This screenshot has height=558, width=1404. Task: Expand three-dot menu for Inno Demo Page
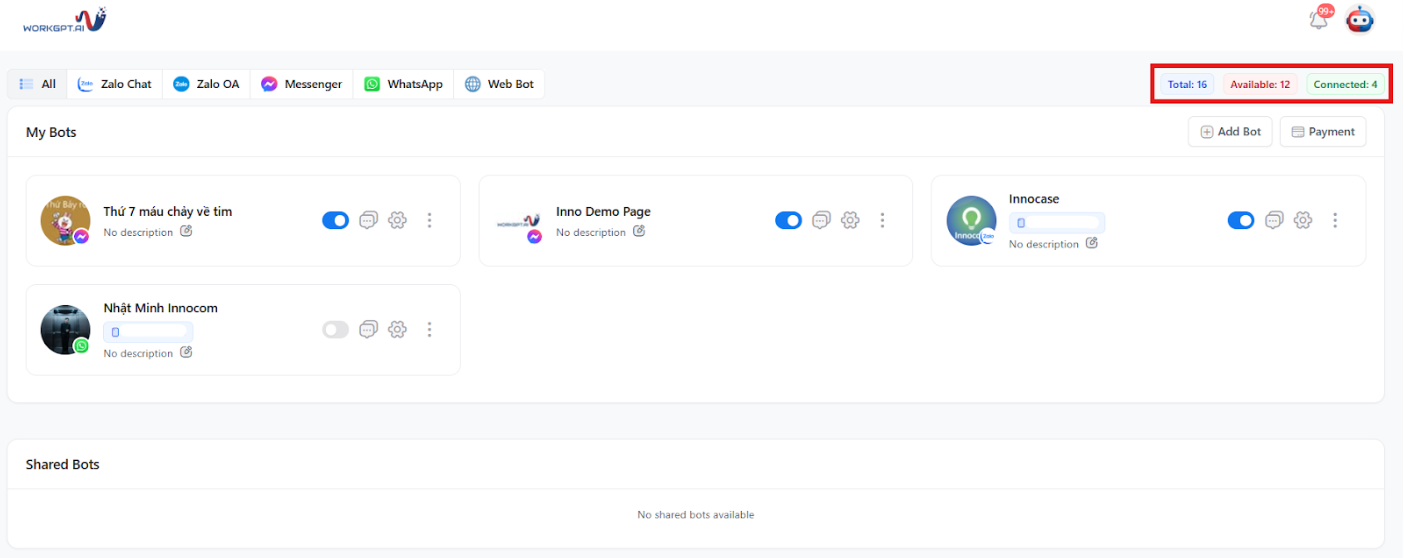tap(882, 220)
